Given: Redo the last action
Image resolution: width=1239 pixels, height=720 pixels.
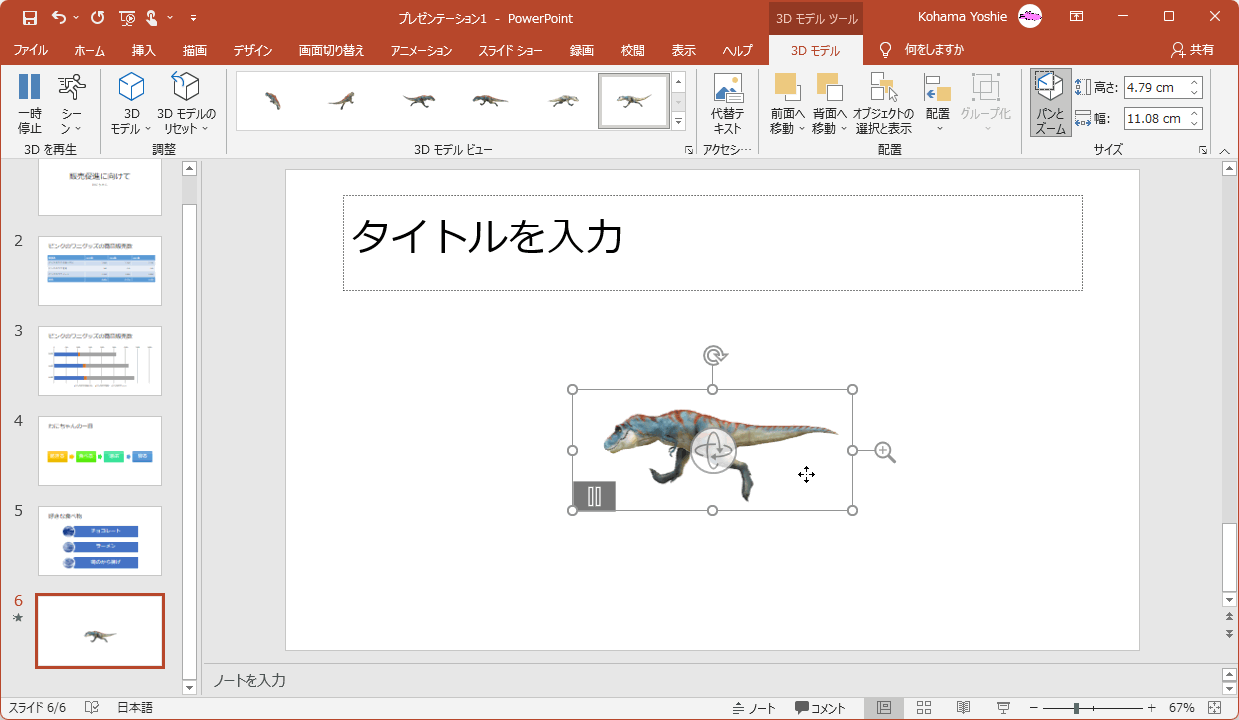Looking at the screenshot, I should coord(97,17).
